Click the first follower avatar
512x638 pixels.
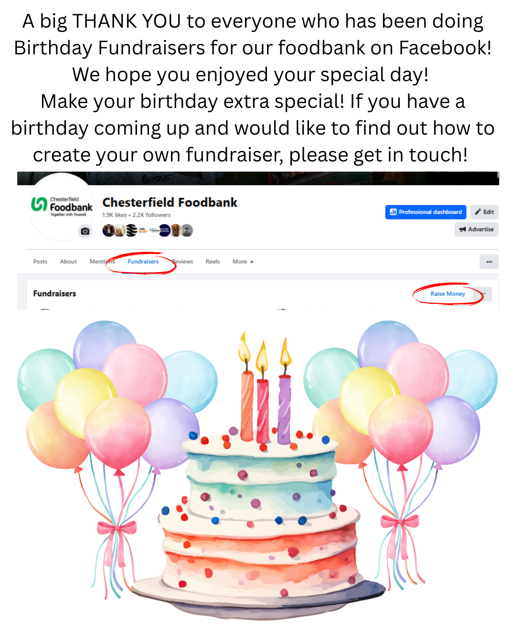[108, 231]
